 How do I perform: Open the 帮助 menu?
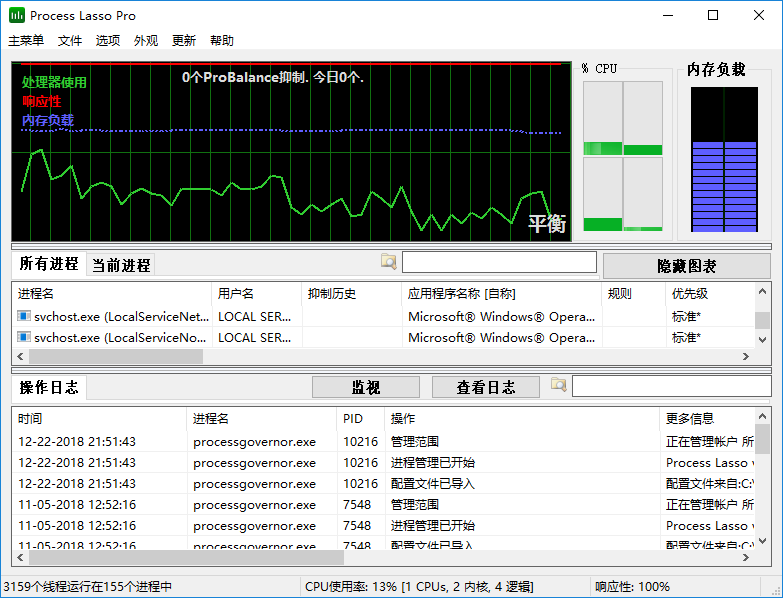coord(222,40)
